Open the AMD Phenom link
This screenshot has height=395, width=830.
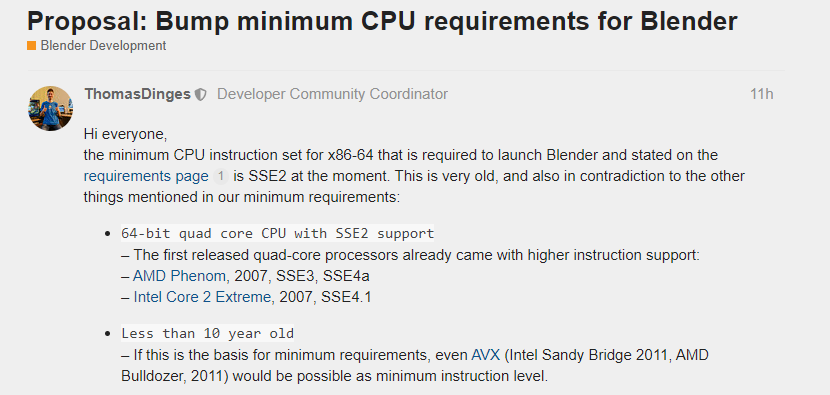179,276
